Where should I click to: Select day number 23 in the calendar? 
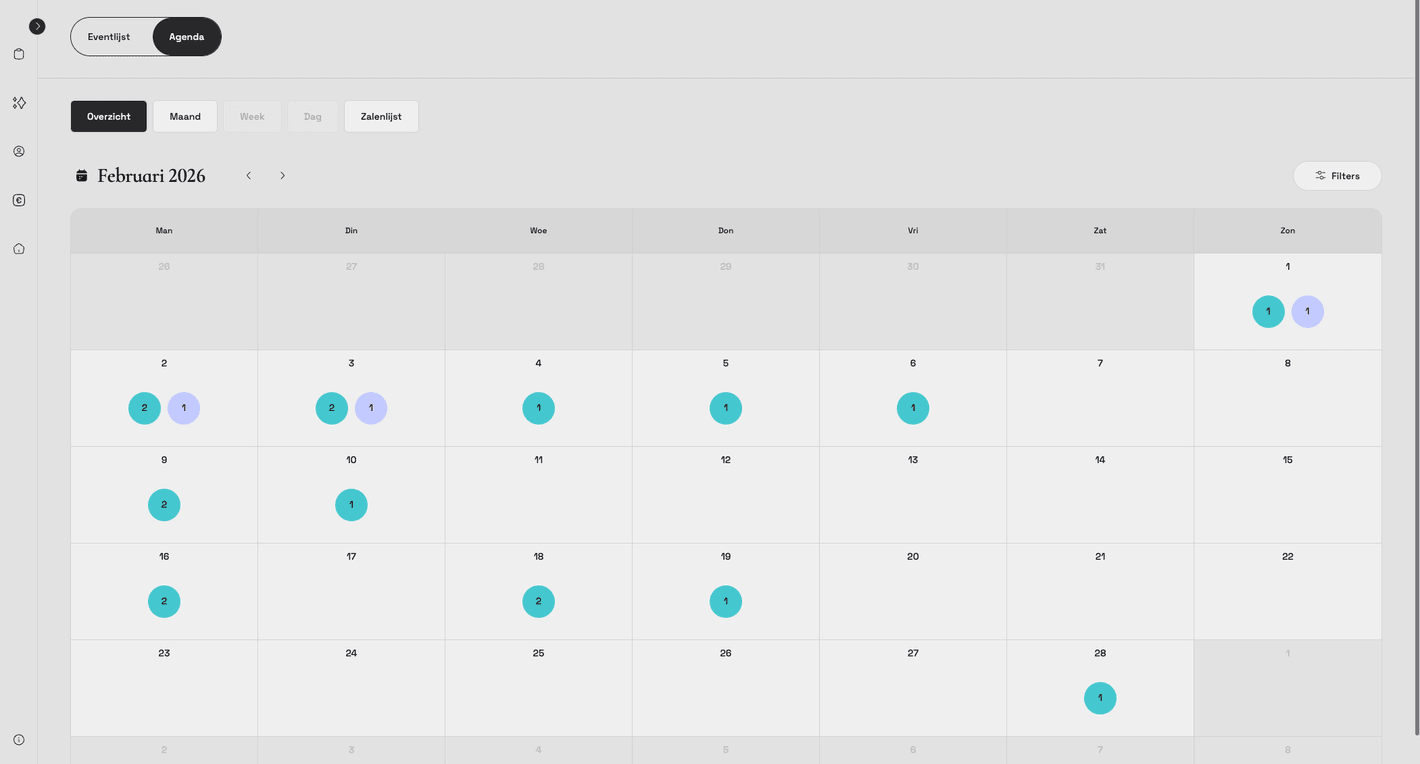point(164,653)
